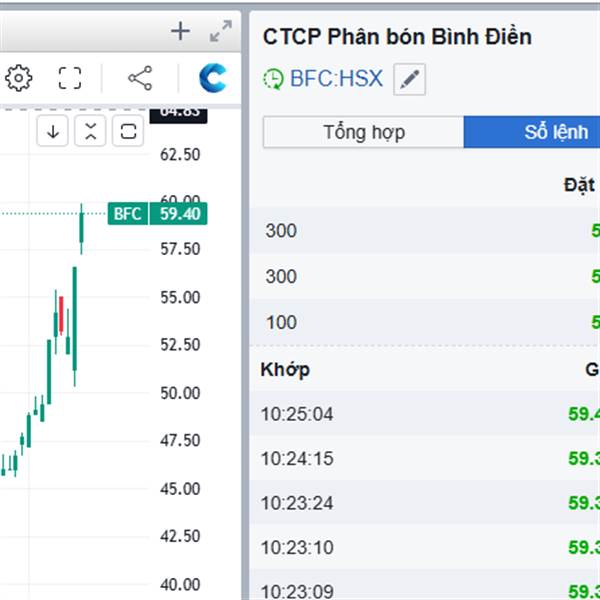
Task: Select matched trade at 10:24:15
Action: pyautogui.click(x=425, y=458)
